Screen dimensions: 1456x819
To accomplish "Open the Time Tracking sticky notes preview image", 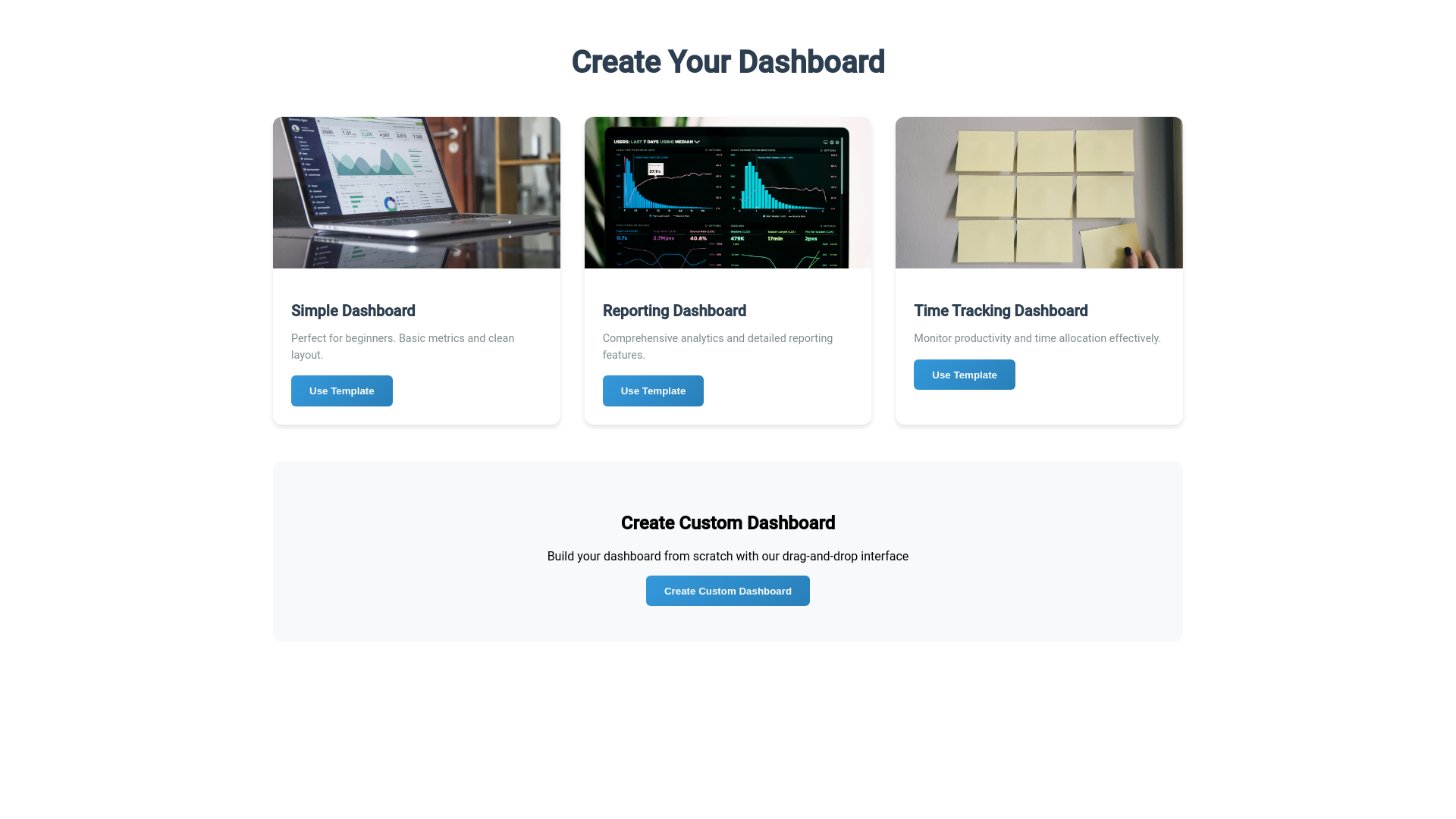I will coord(1038,192).
